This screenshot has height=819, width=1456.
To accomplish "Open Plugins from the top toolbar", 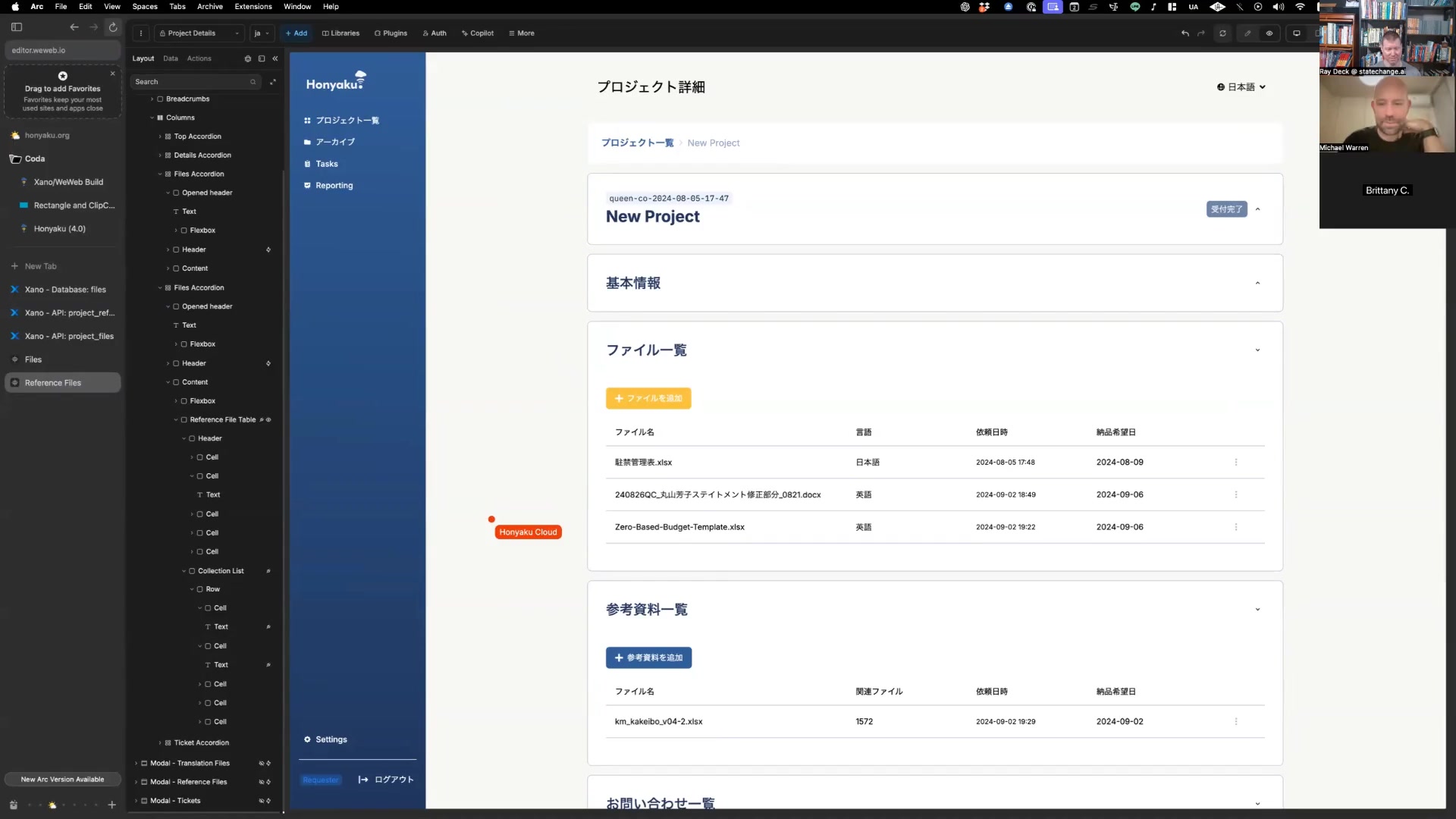I will pos(391,33).
